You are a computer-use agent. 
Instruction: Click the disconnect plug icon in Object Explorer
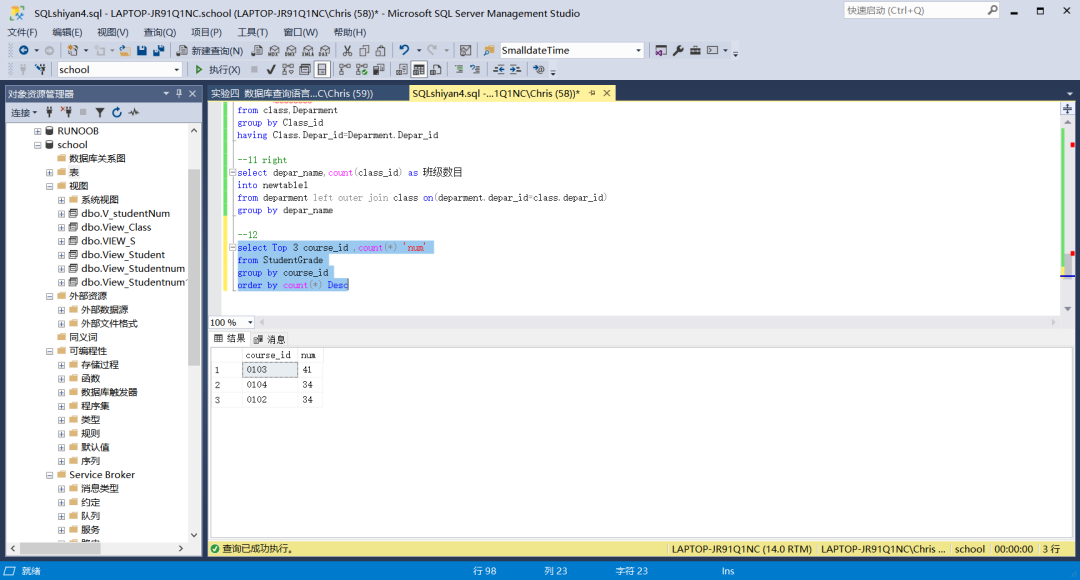tap(66, 112)
